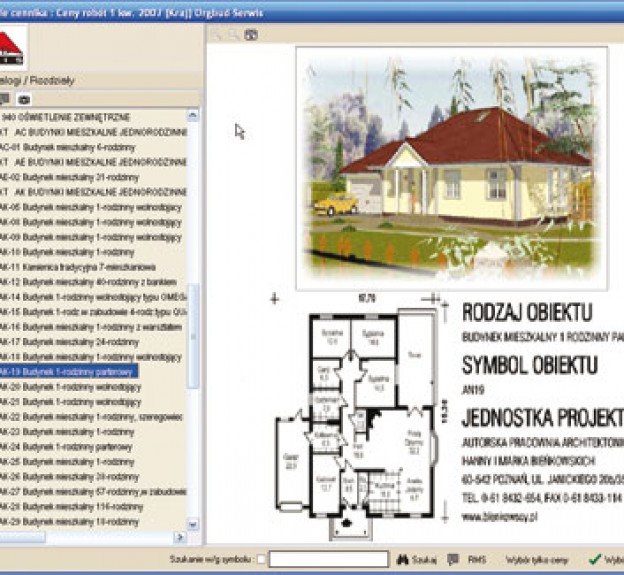The height and width of the screenshot is (575, 624).
Task: Click the RMS speech-bubble button
Action: point(466,560)
